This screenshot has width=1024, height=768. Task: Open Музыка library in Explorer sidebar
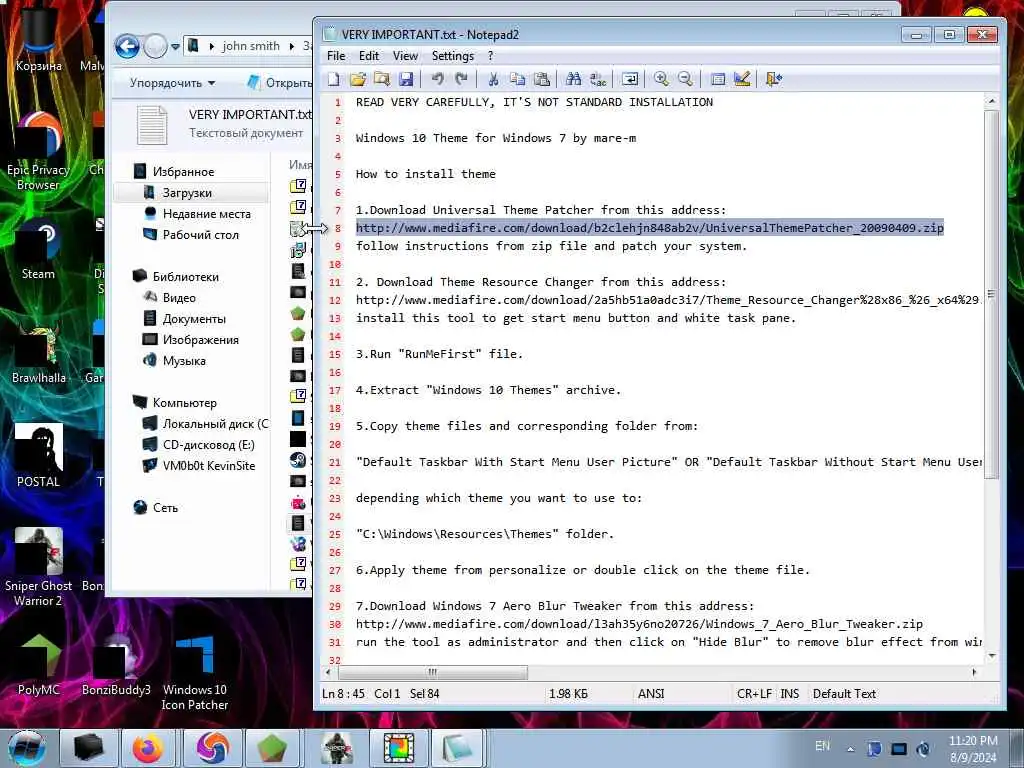(x=184, y=360)
